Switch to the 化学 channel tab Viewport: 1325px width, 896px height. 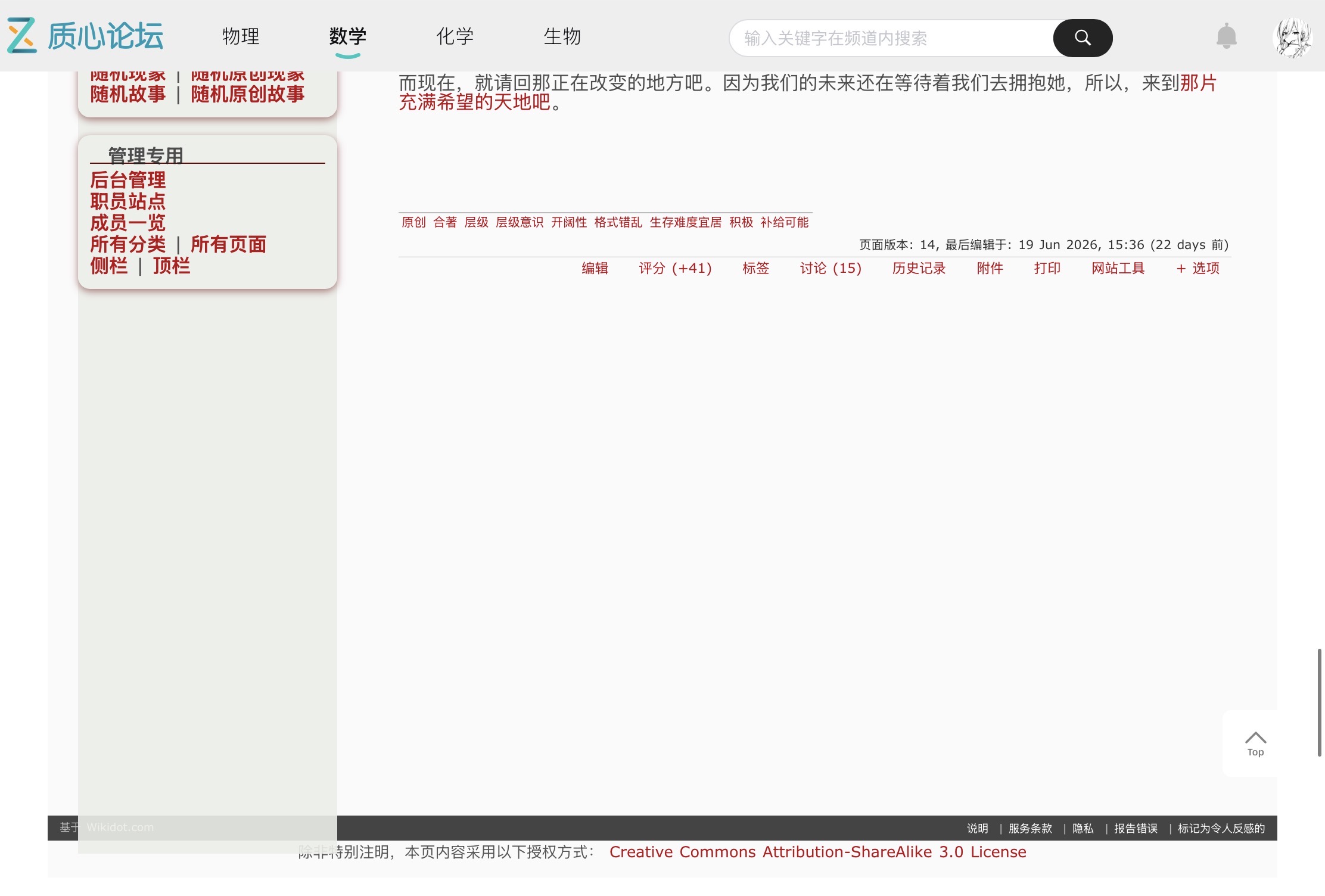tap(455, 36)
